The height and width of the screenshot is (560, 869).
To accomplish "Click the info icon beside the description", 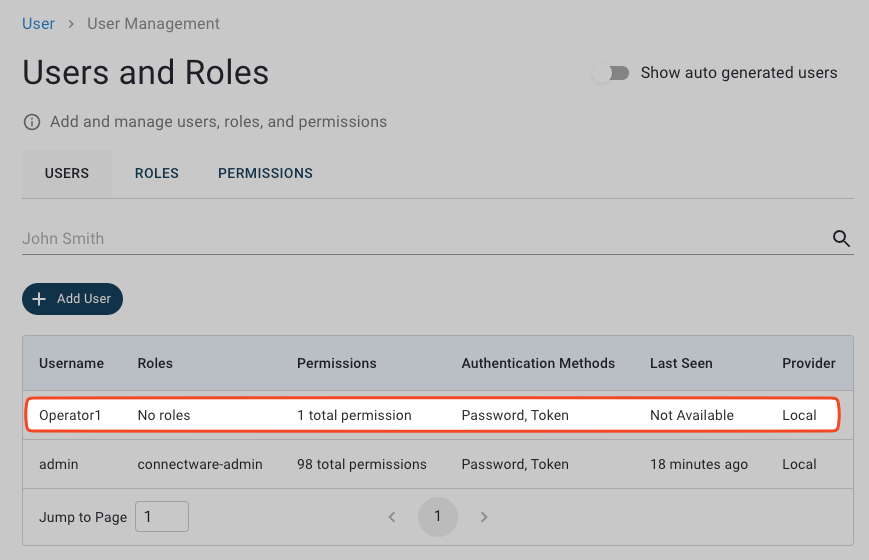I will pyautogui.click(x=32, y=122).
